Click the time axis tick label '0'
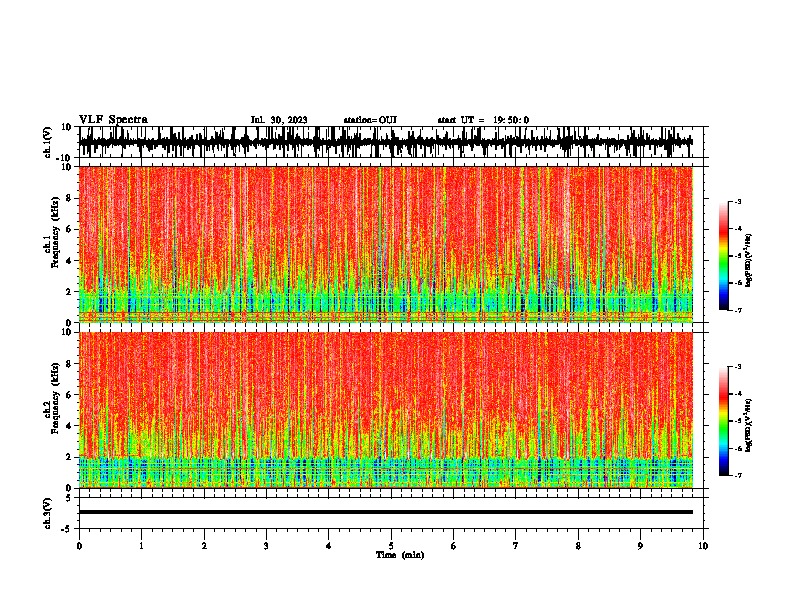This screenshot has width=792, height=612. pos(79,546)
